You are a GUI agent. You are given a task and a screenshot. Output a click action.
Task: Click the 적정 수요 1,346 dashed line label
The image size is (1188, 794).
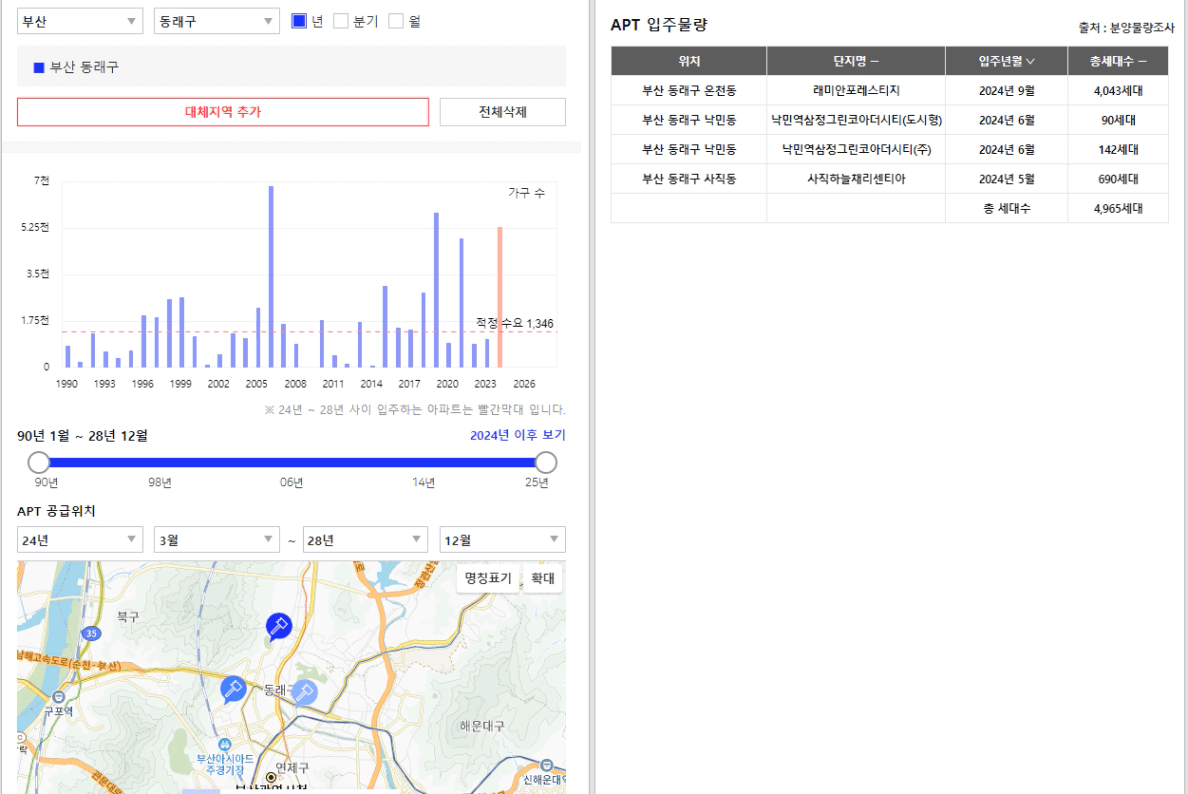(514, 324)
